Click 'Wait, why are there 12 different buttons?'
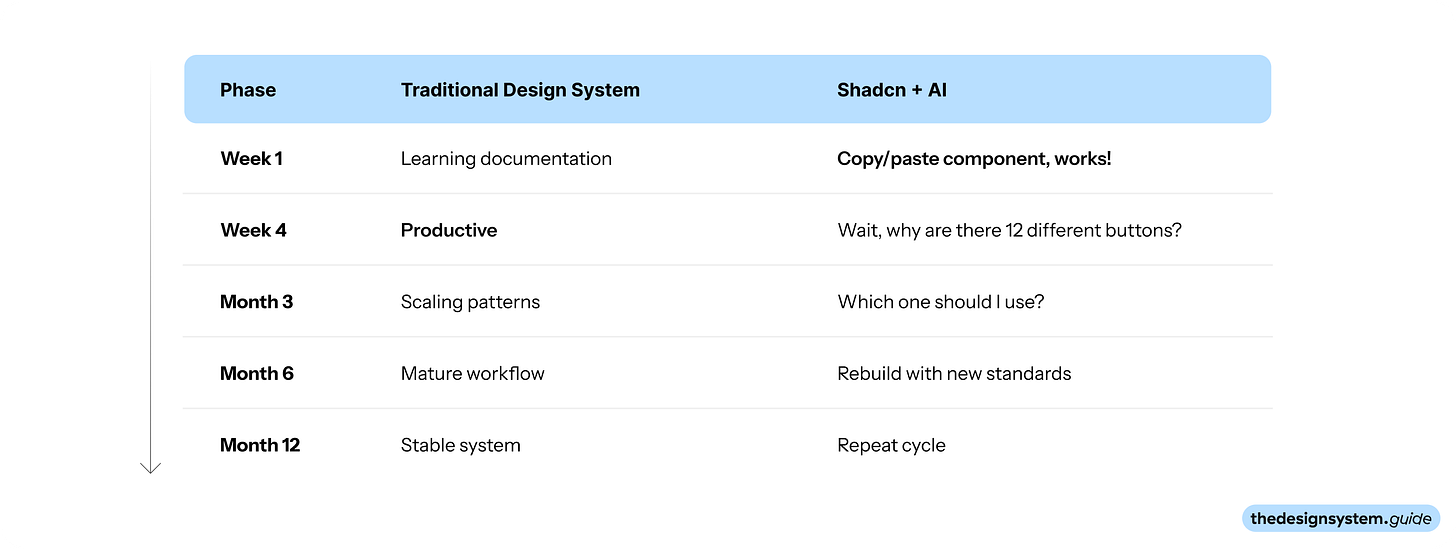This screenshot has height=549, width=1456. pyautogui.click(x=1010, y=230)
